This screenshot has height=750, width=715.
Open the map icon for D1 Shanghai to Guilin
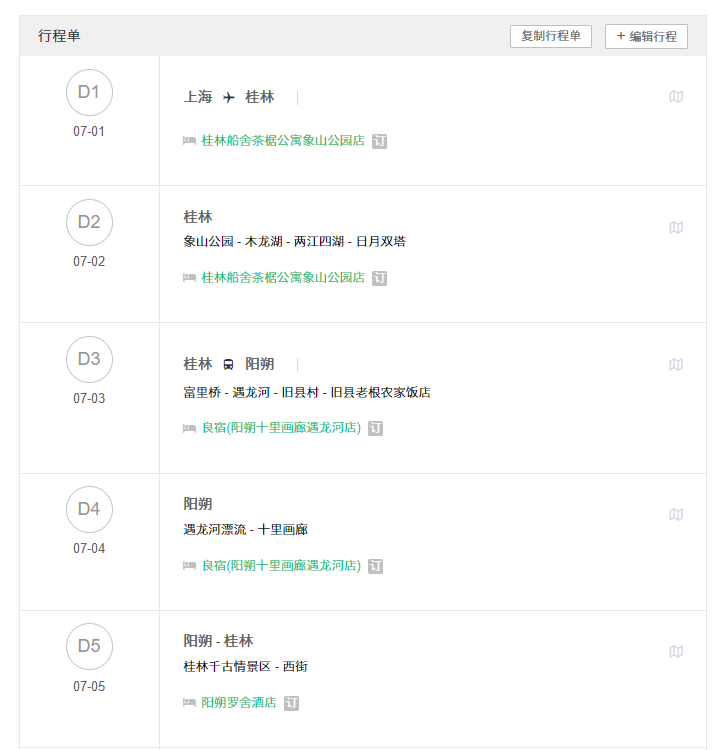pos(675,97)
